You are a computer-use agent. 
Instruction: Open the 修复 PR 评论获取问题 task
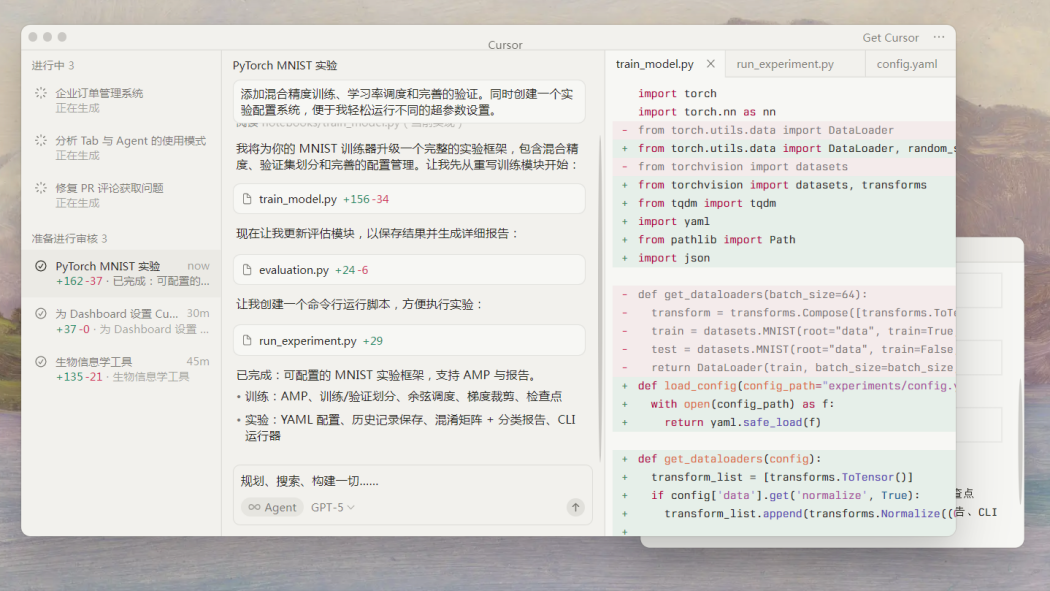coord(121,195)
